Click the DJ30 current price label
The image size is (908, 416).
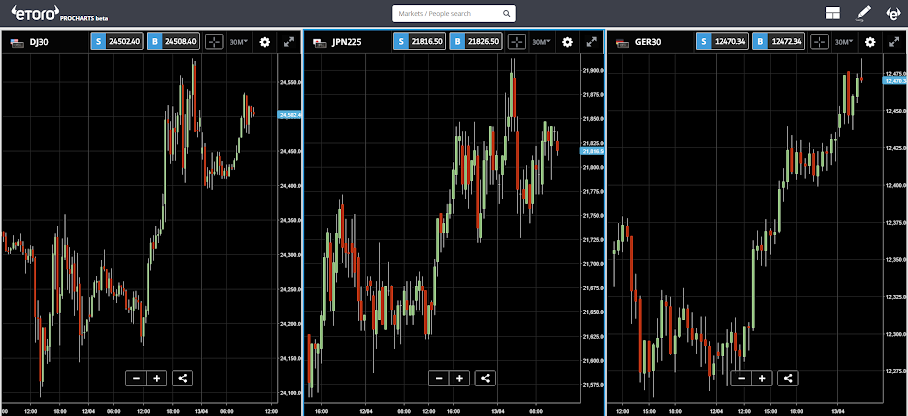290,115
